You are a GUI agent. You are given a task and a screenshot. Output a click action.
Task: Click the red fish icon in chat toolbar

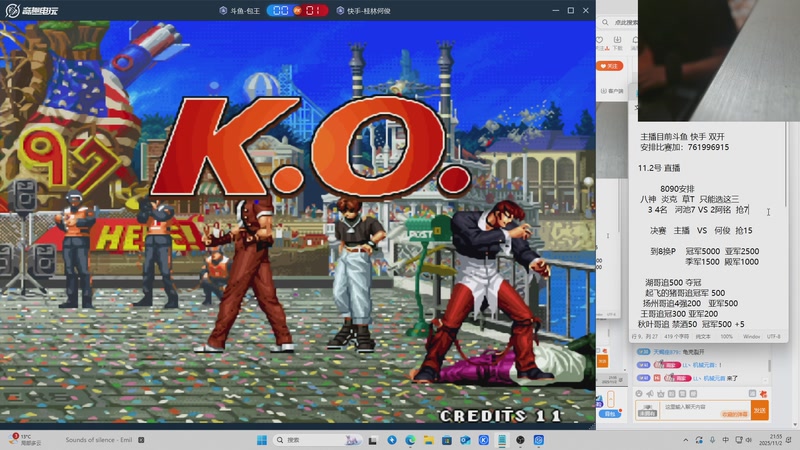763,394
